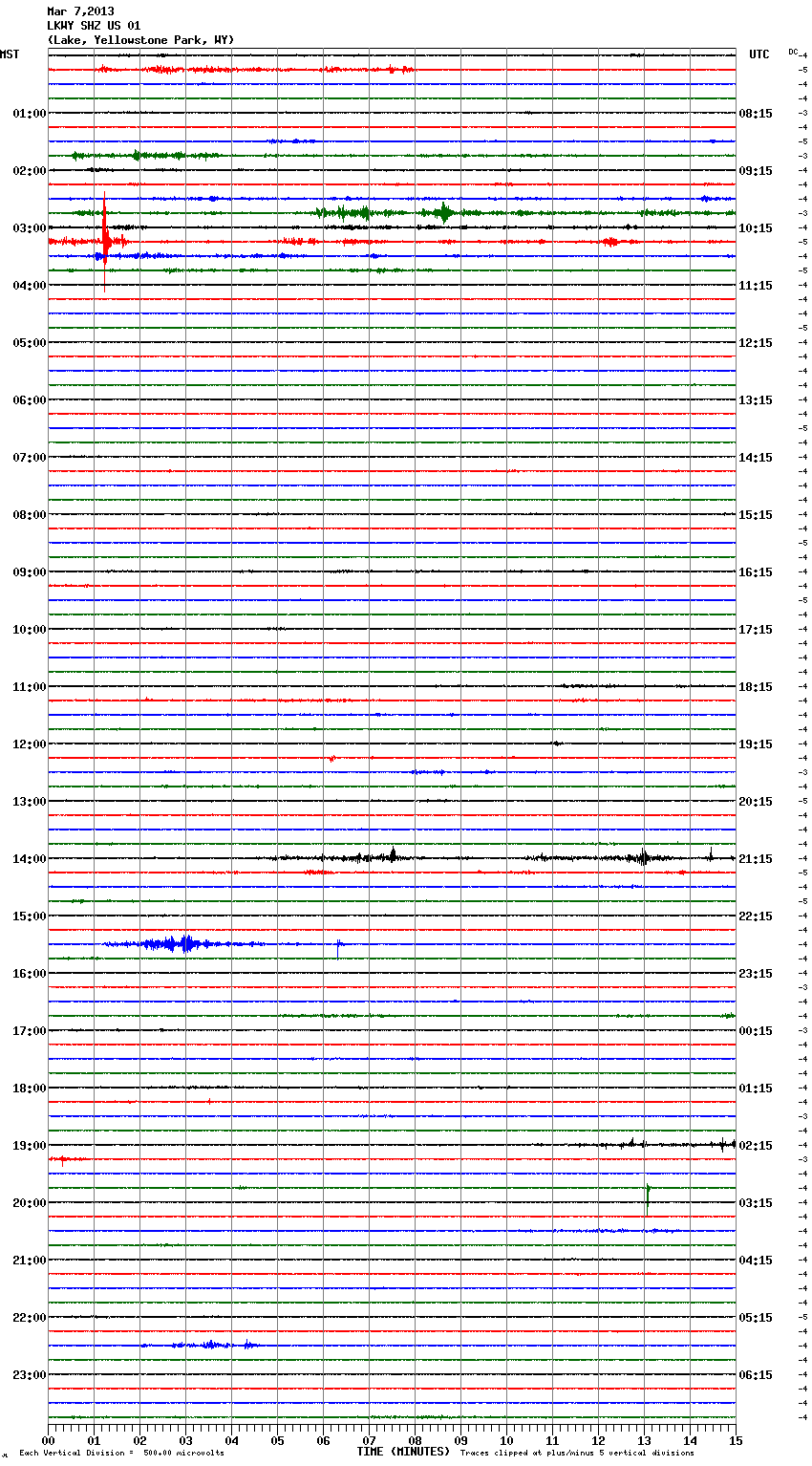
Task: Click the '07' minute tick label
Action: [369, 1441]
